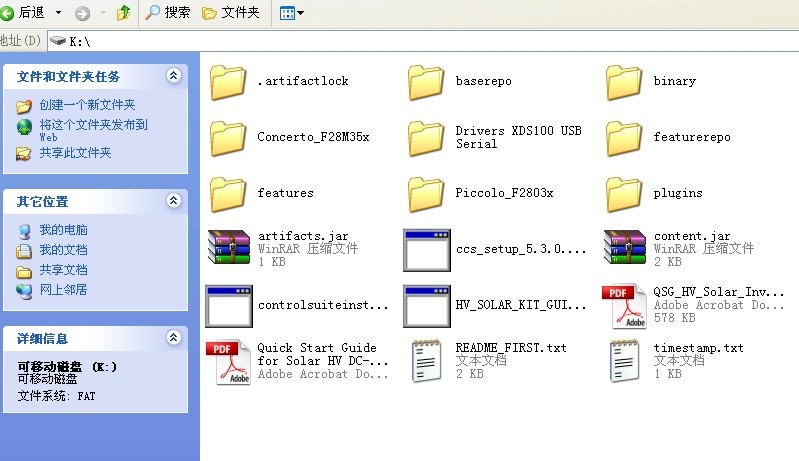This screenshot has height=461, width=799.
Task: Select the .artifactlock folder icon
Action: pyautogui.click(x=228, y=82)
